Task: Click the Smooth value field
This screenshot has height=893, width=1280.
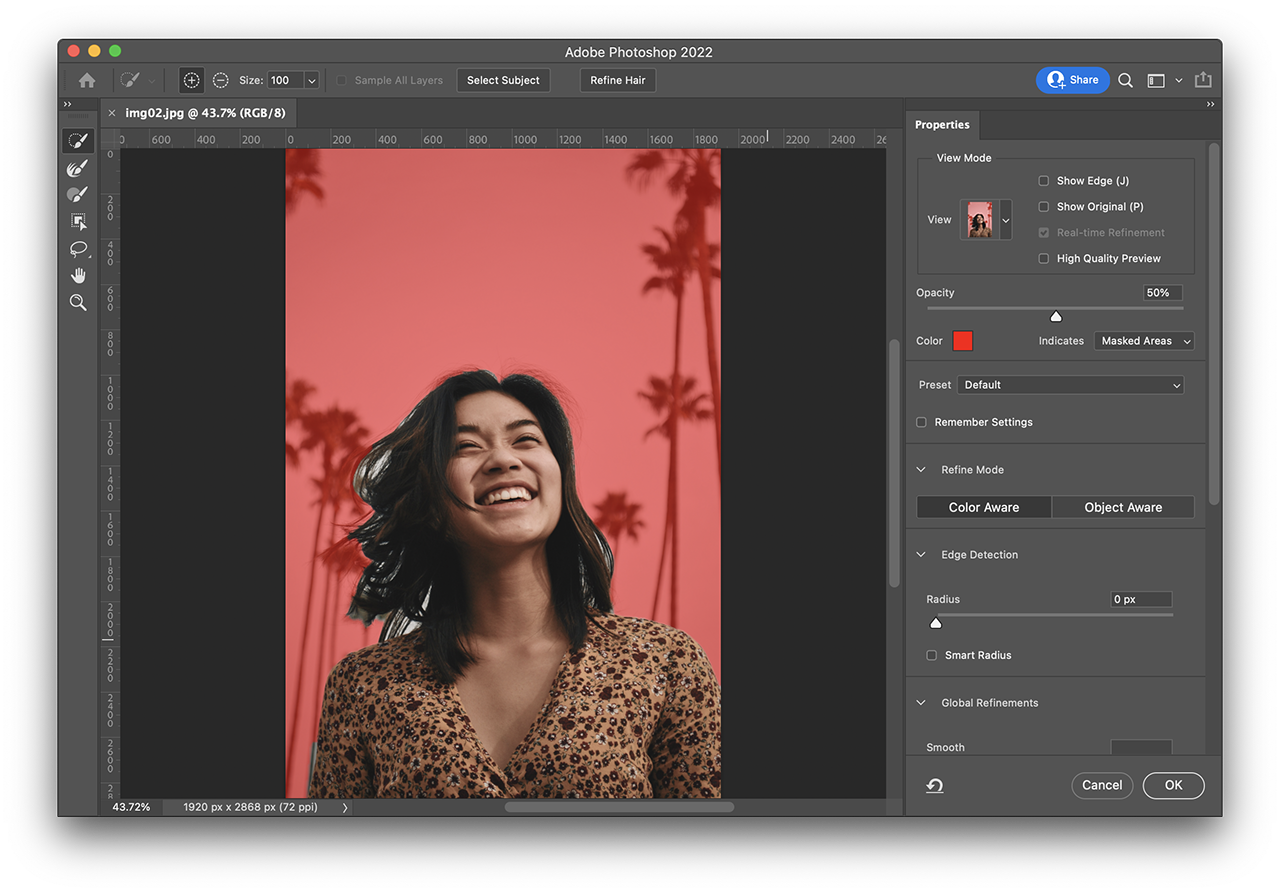Action: (1141, 747)
